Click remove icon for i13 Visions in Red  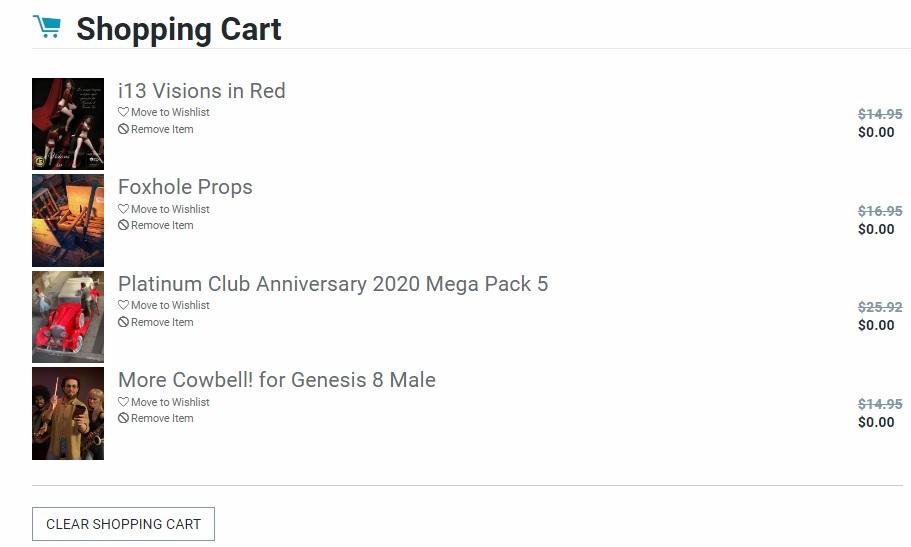pos(123,129)
